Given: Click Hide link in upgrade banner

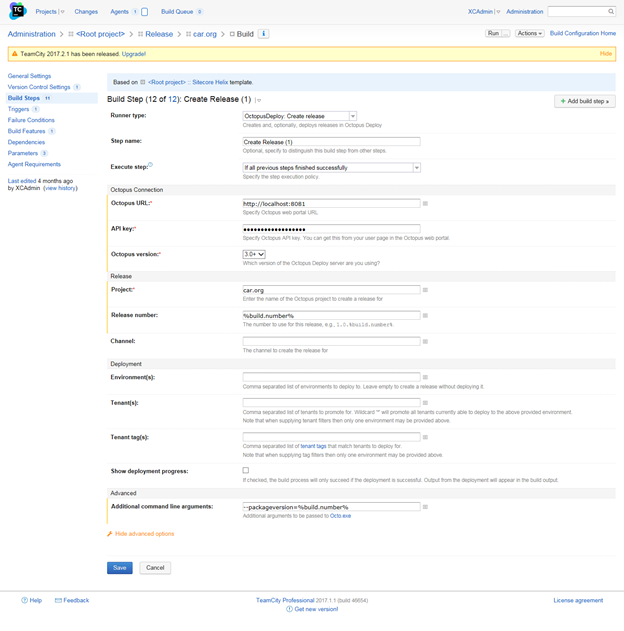Looking at the screenshot, I should (605, 54).
